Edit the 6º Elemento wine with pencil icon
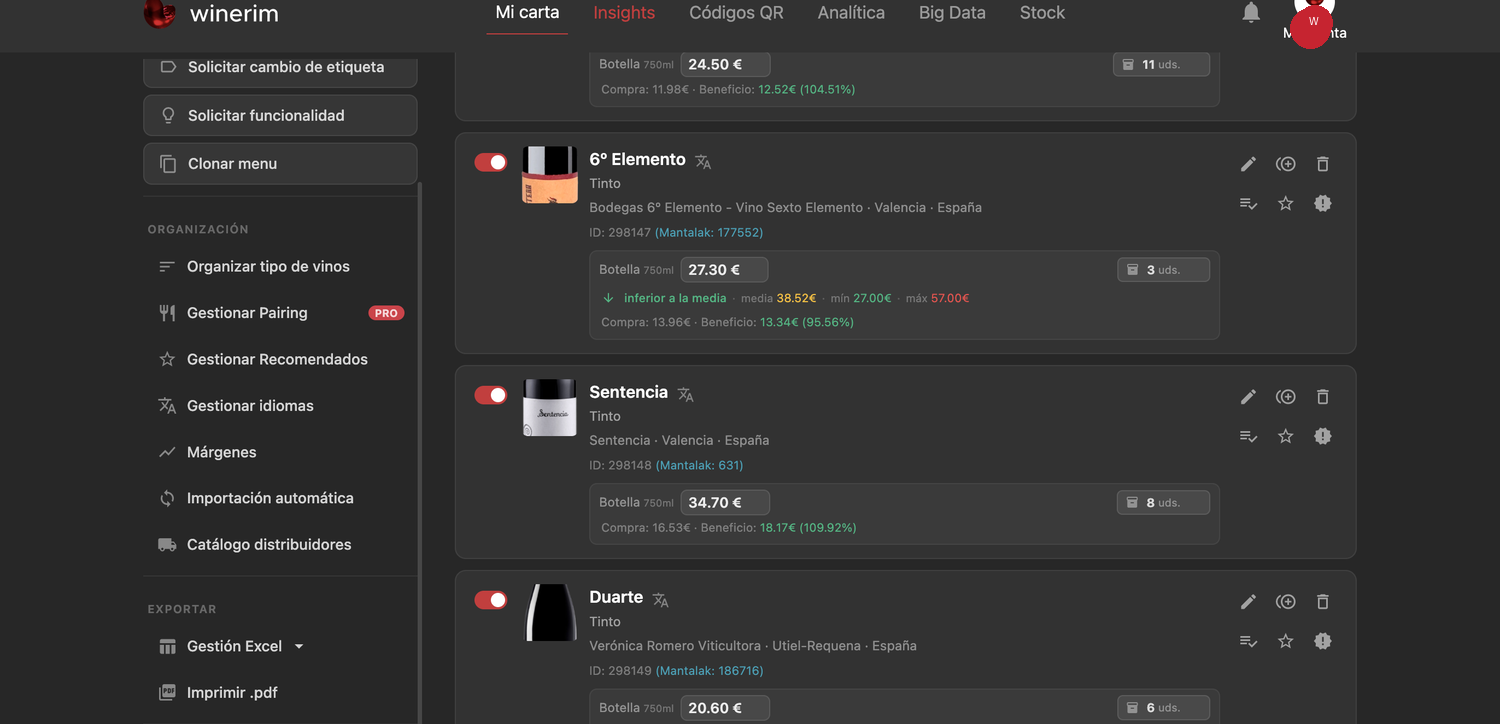 (1248, 164)
